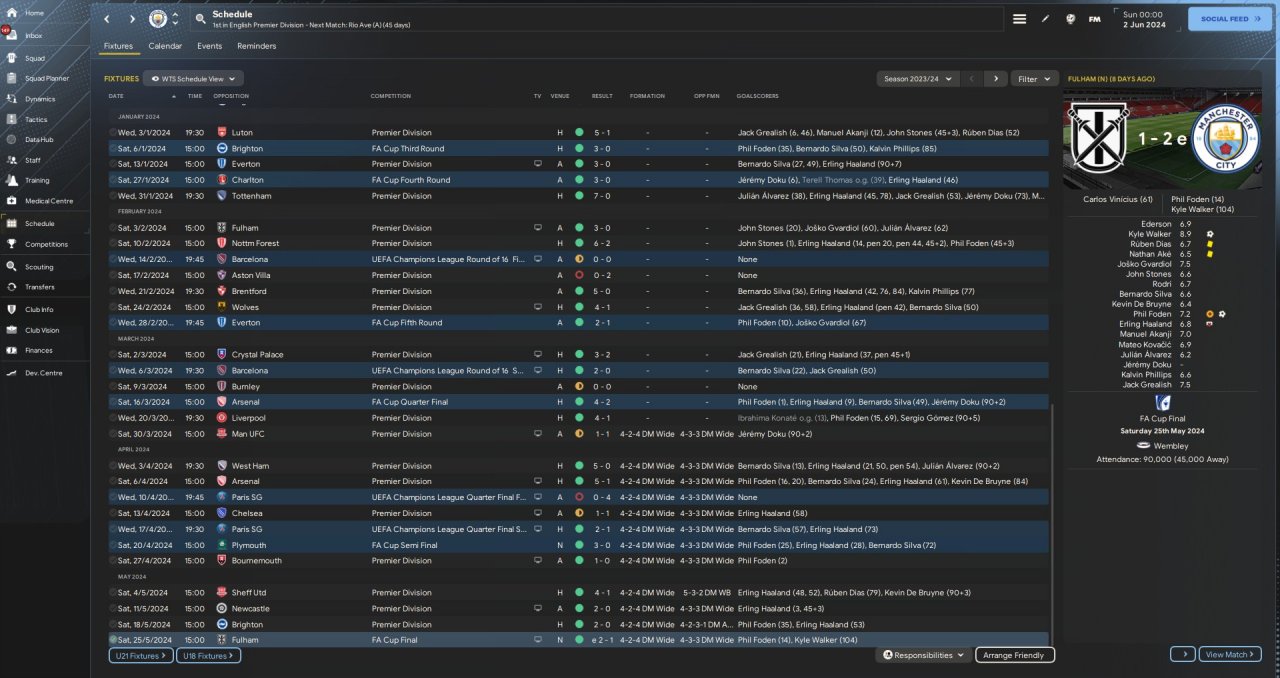This screenshot has height=678, width=1280.
Task: Open the hamburger menu icon in top bar
Action: (1019, 19)
